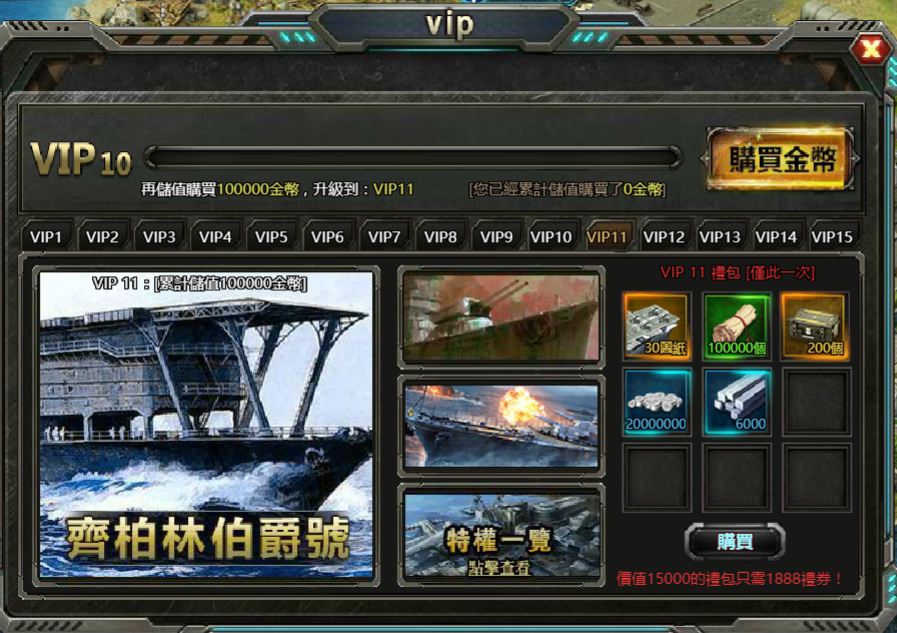
Task: Click the turret warship thumbnail
Action: (501, 317)
